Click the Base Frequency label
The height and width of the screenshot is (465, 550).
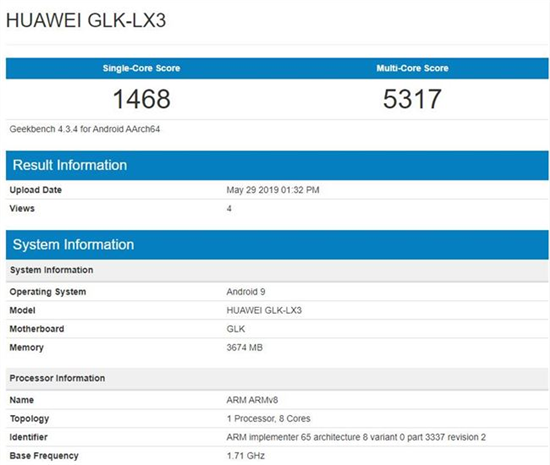[44, 456]
